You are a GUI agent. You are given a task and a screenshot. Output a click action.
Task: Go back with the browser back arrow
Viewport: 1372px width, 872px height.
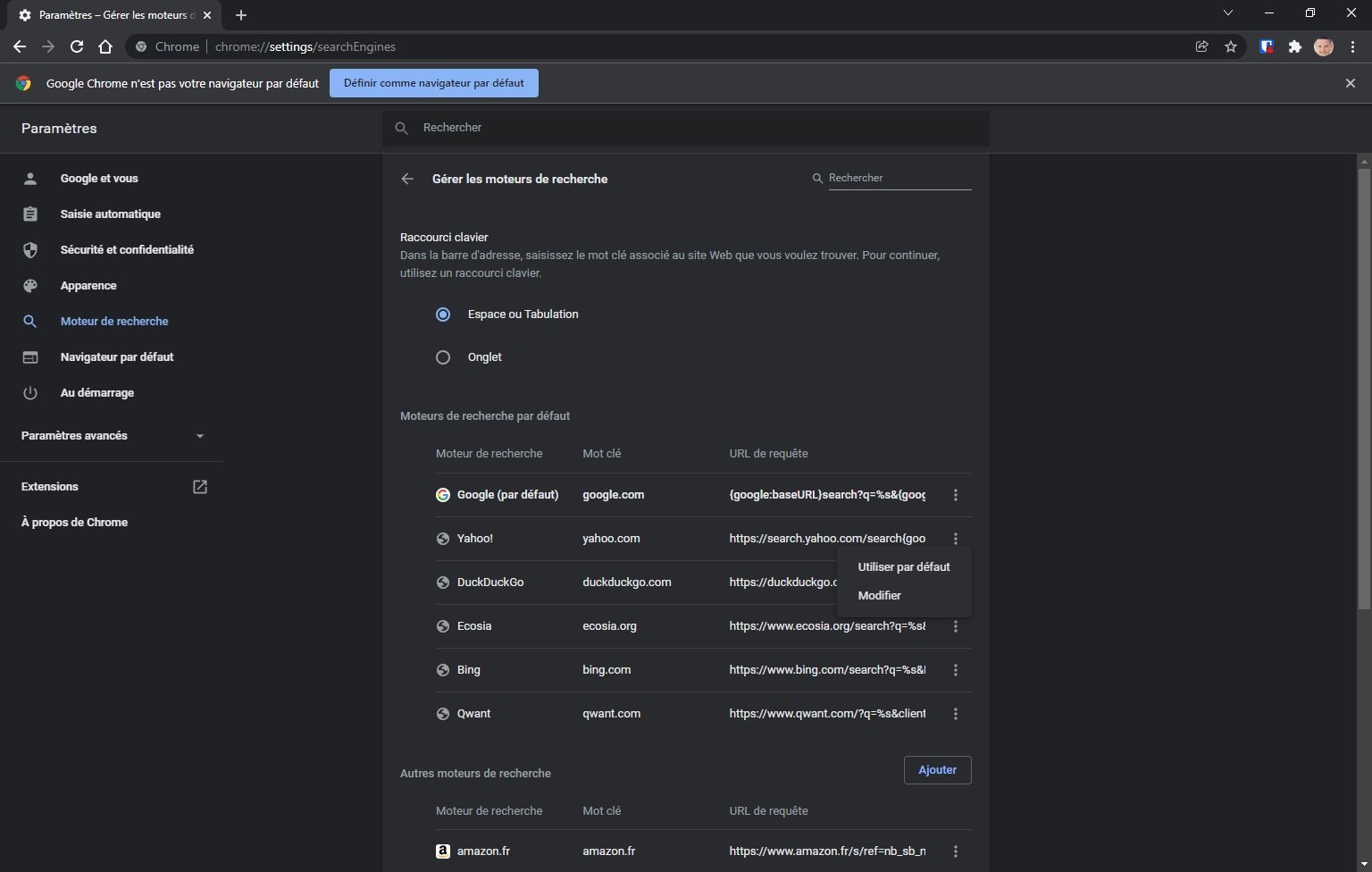[x=20, y=46]
